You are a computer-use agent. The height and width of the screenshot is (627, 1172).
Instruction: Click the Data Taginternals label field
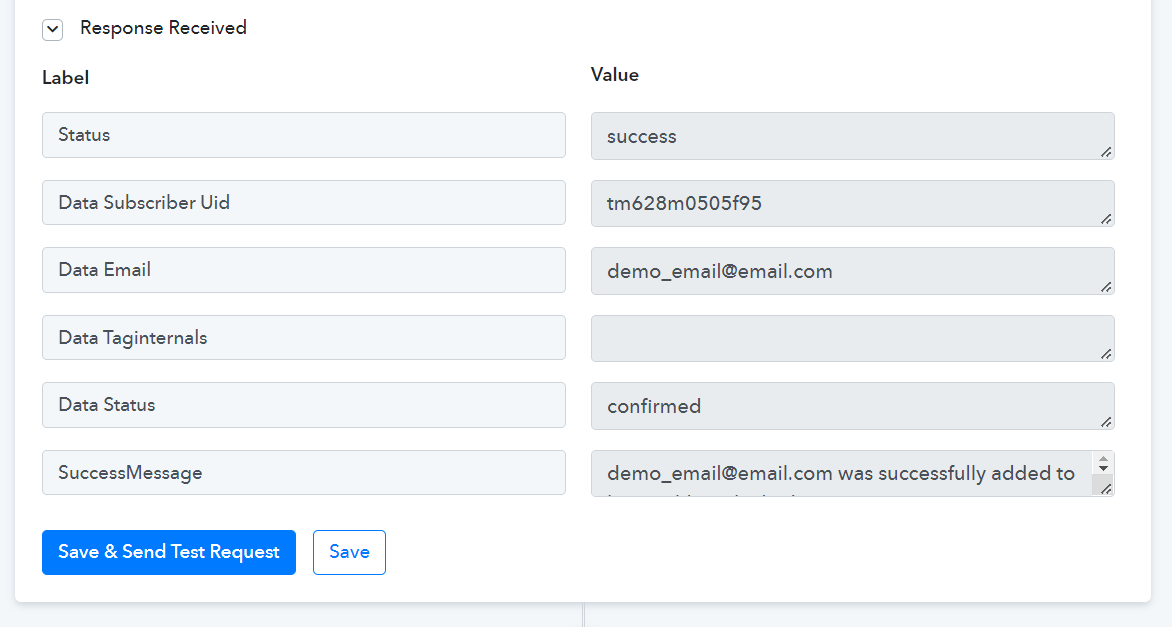click(x=303, y=337)
